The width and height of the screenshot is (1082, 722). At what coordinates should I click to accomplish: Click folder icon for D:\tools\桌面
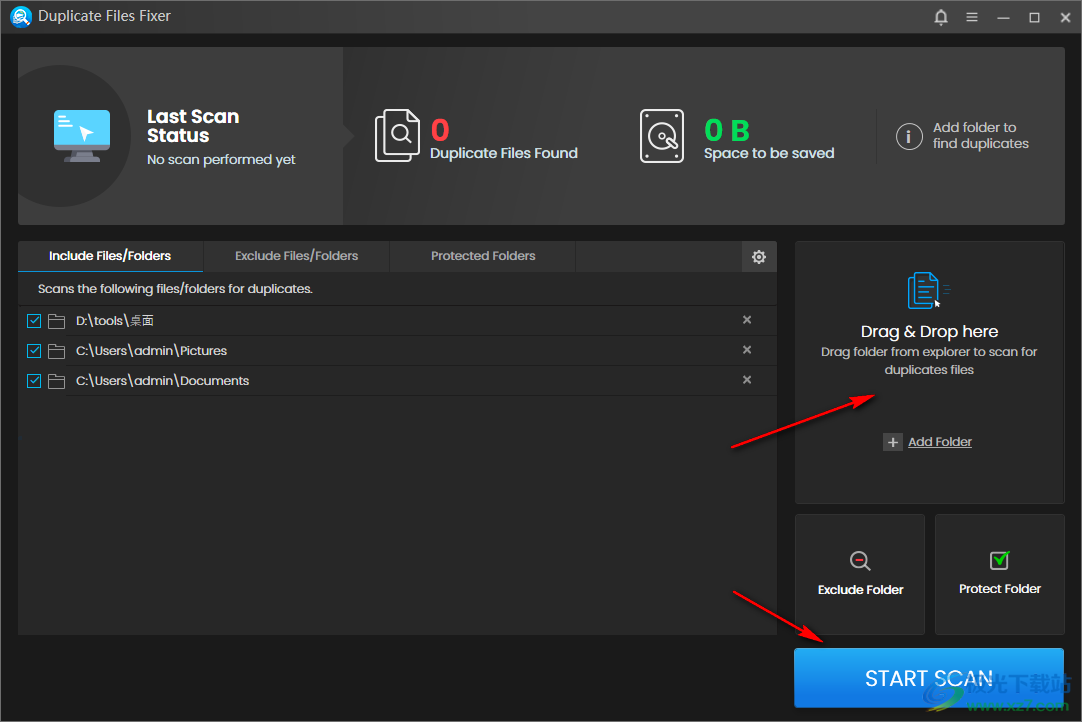point(57,321)
